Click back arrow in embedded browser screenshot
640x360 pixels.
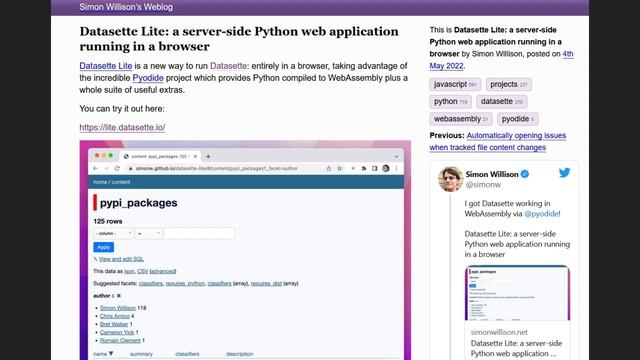(96, 168)
